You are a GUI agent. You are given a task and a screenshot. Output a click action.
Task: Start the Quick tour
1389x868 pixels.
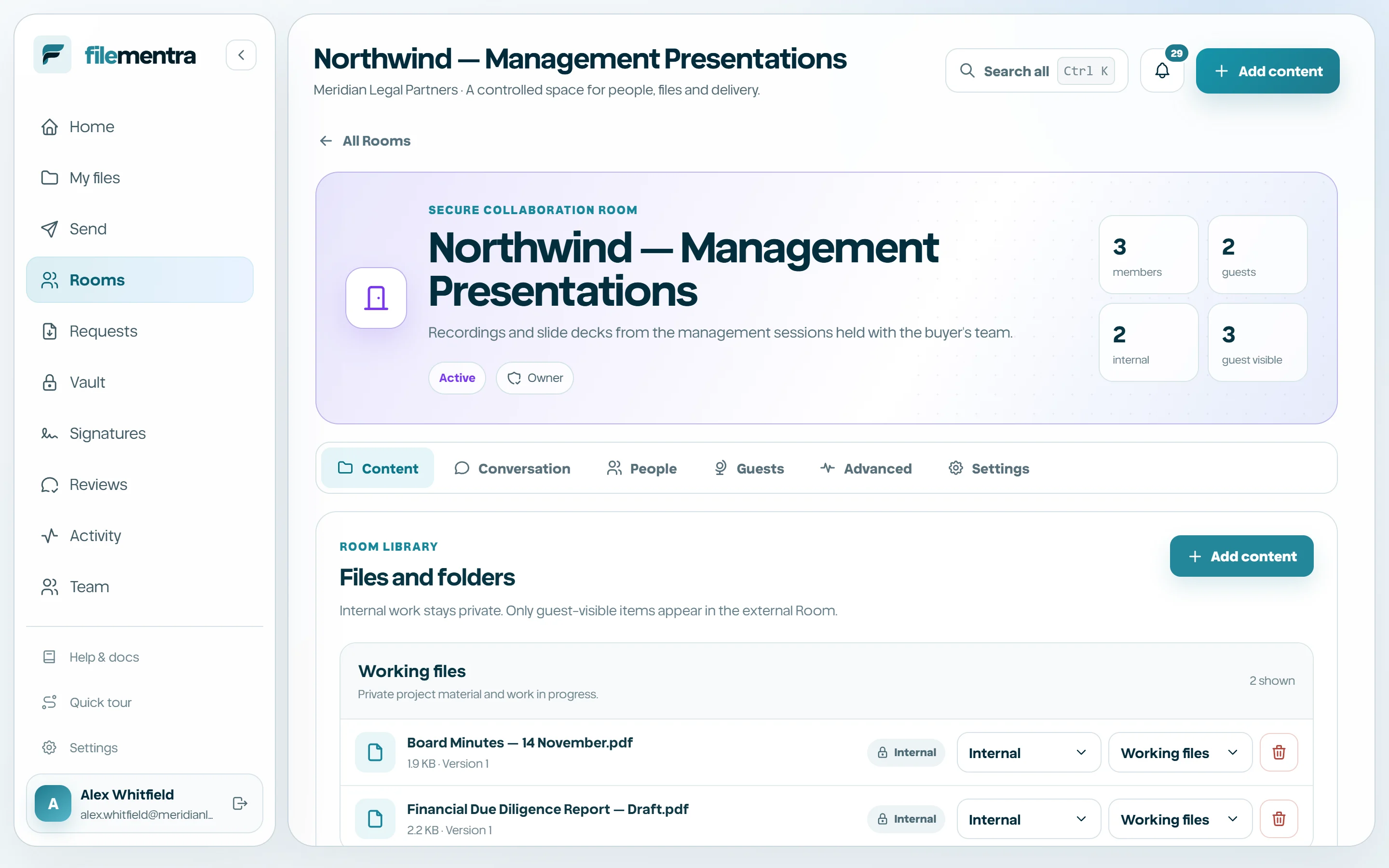point(139,702)
